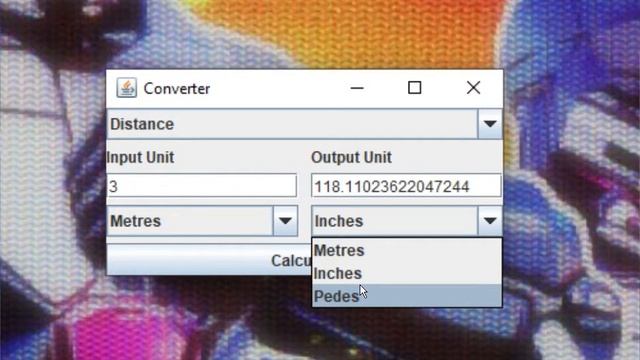The height and width of the screenshot is (360, 640).
Task: Click the Input Unit label
Action: [140, 158]
